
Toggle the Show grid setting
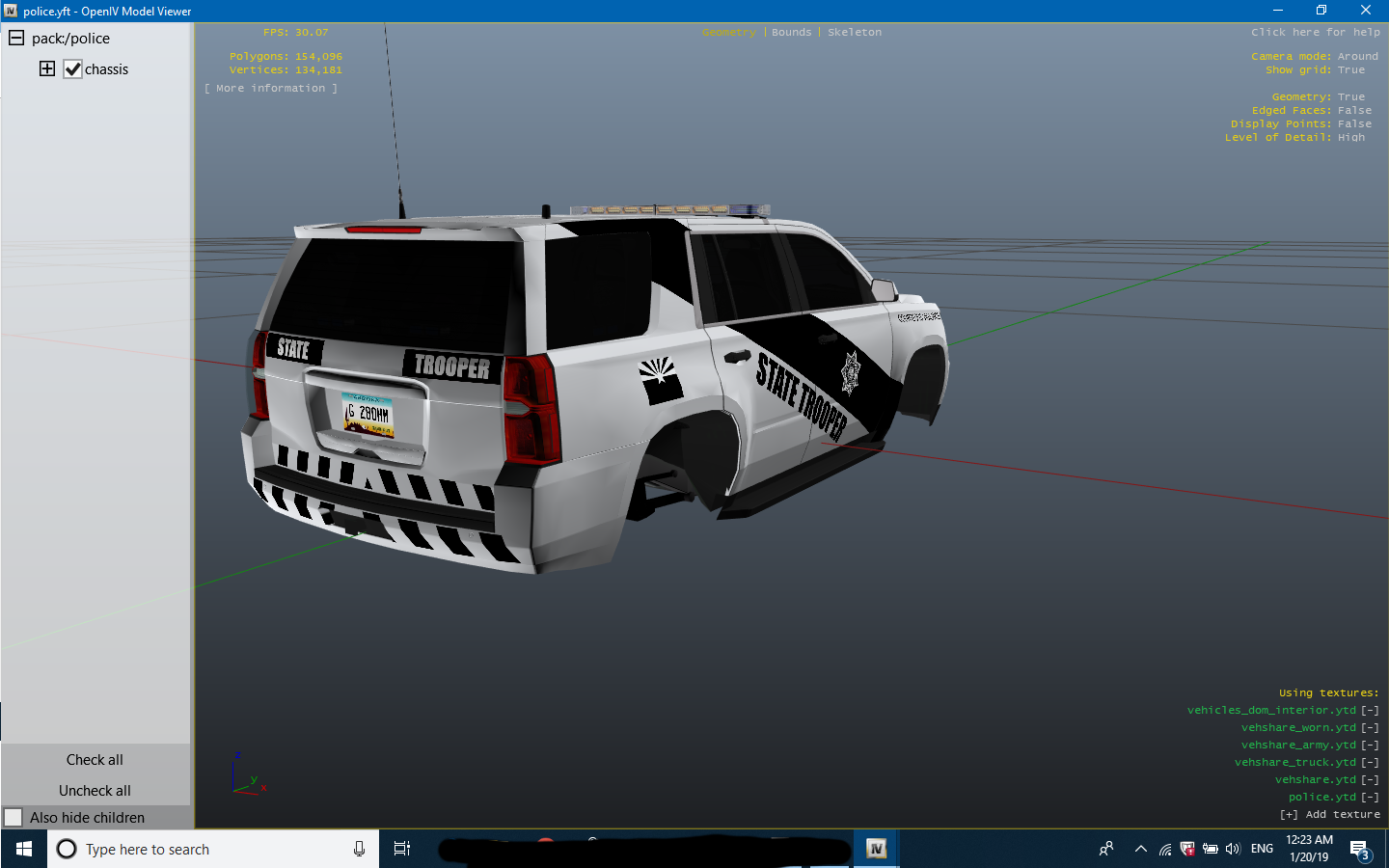(x=1350, y=70)
